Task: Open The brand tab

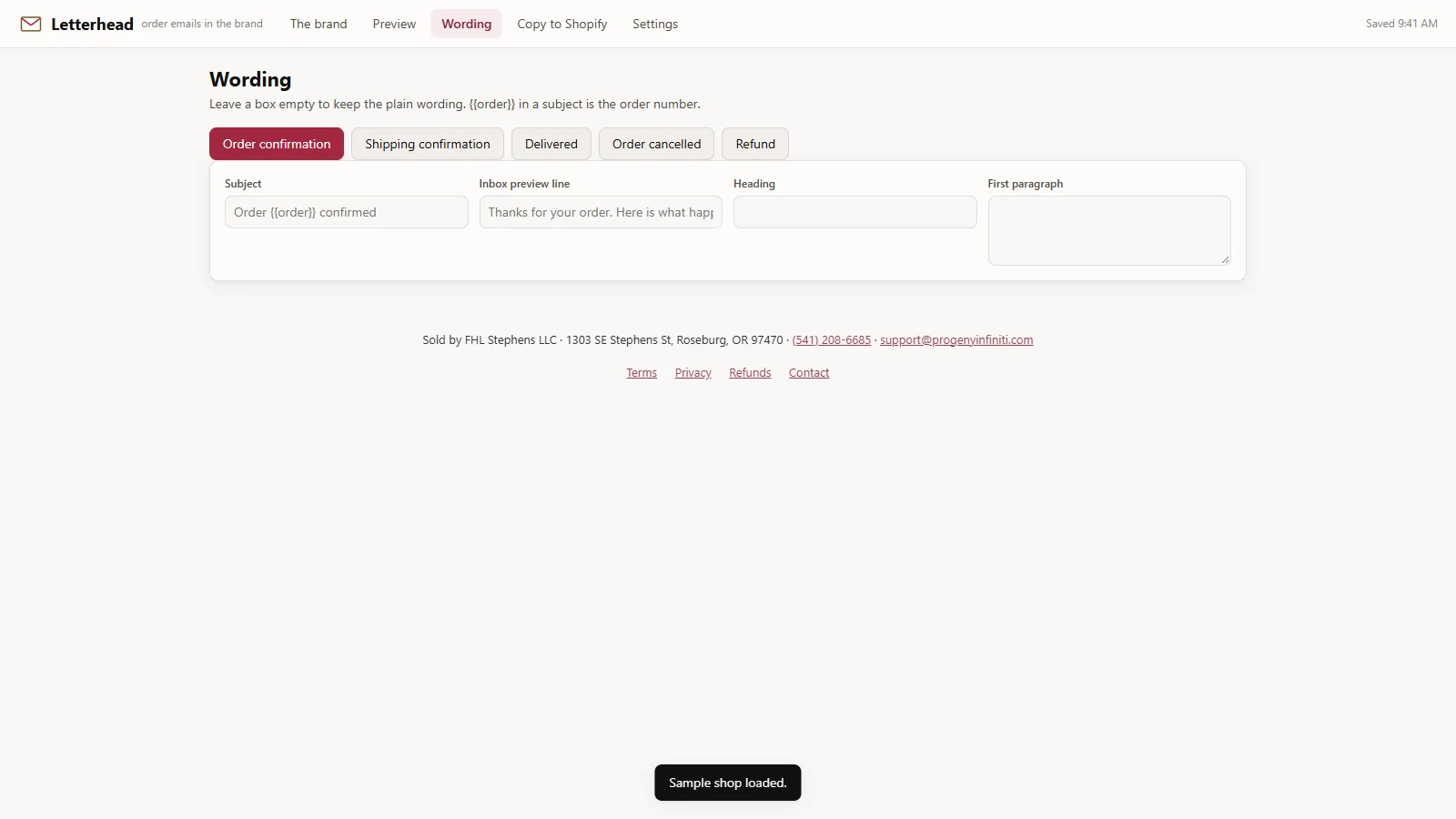Action: [x=318, y=24]
